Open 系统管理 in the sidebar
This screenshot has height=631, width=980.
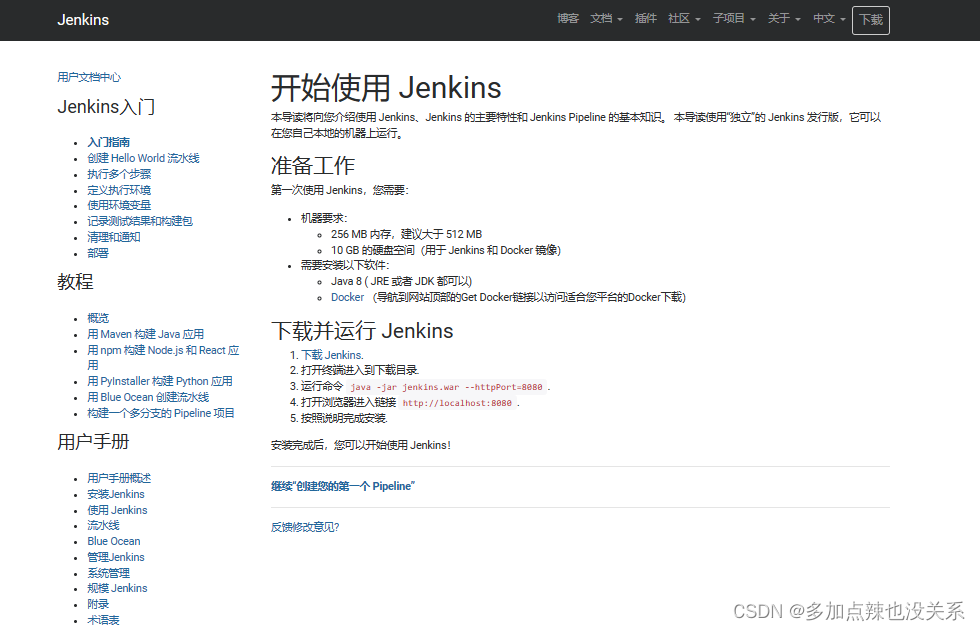pos(108,573)
